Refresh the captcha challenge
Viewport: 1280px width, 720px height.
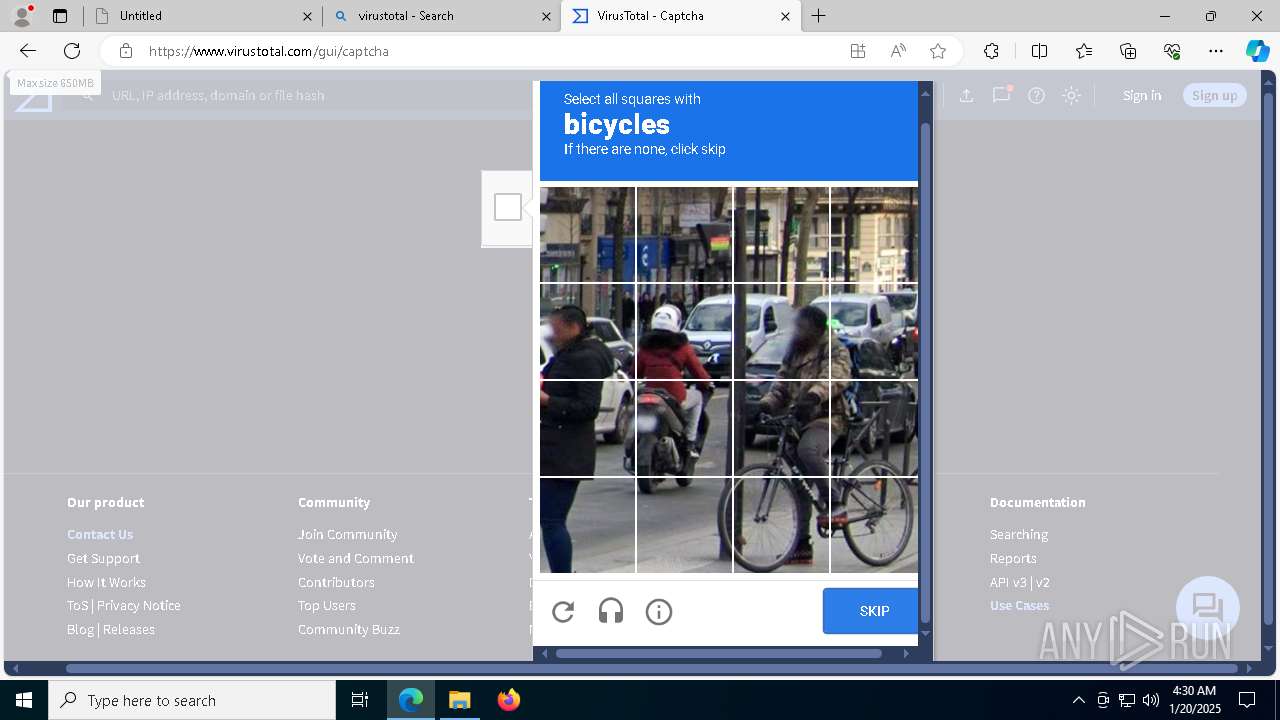click(x=563, y=612)
